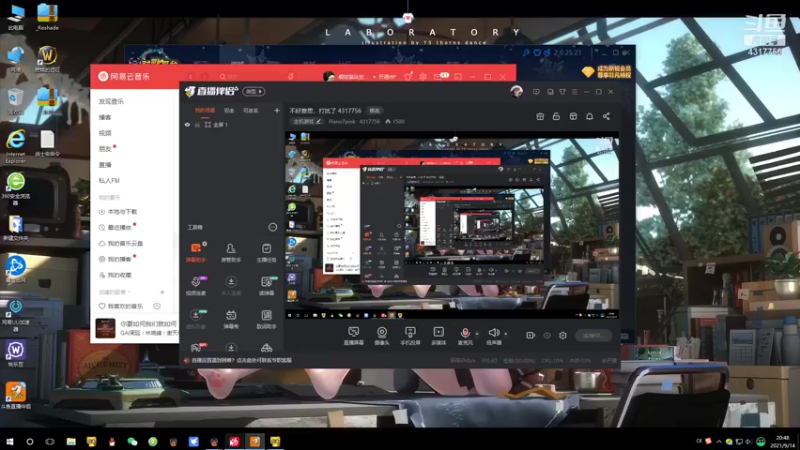Switch to the 我的场景 tab
The width and height of the screenshot is (800, 450).
(205, 110)
